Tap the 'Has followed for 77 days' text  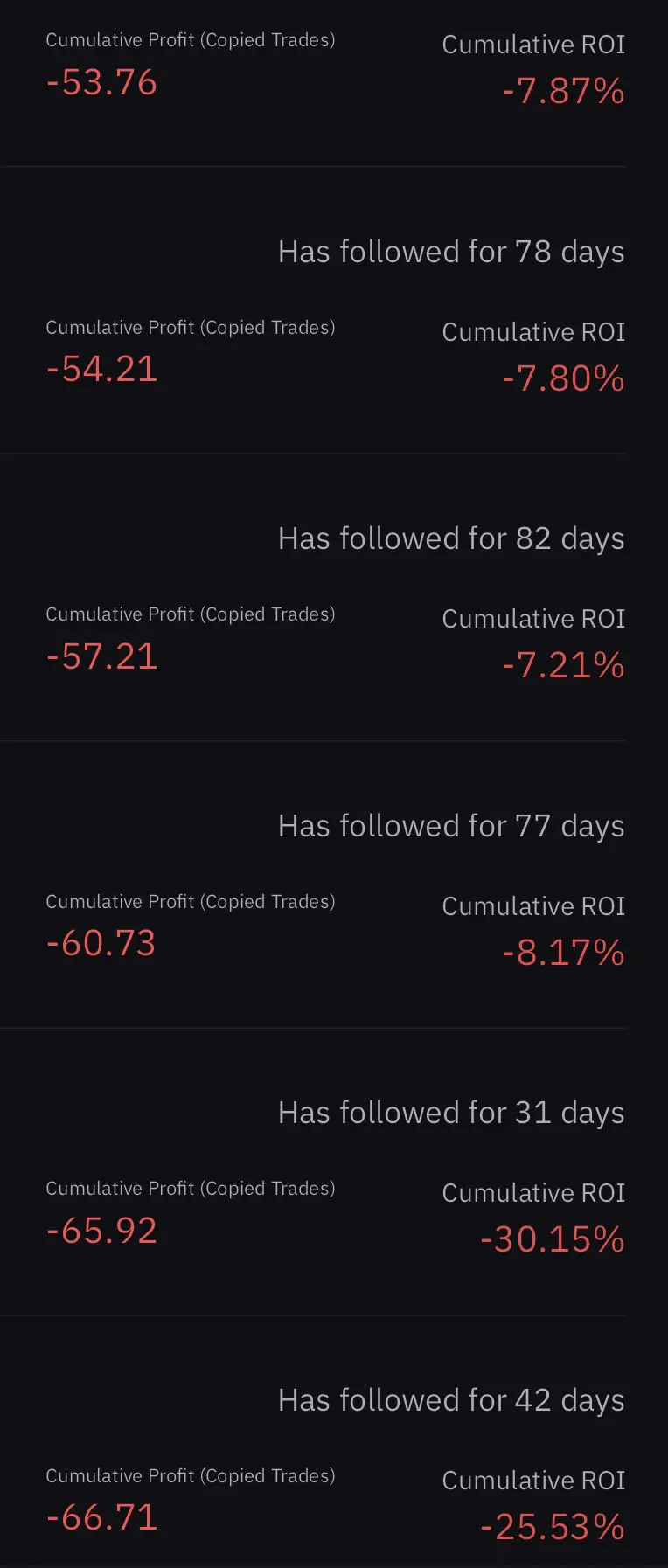tap(451, 826)
